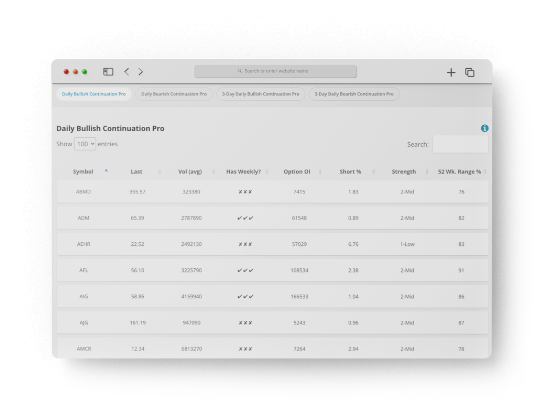Open the 3-Day Daily Bearish Continuation Pro tab
Screen dimensions: 534x402
click(354, 94)
